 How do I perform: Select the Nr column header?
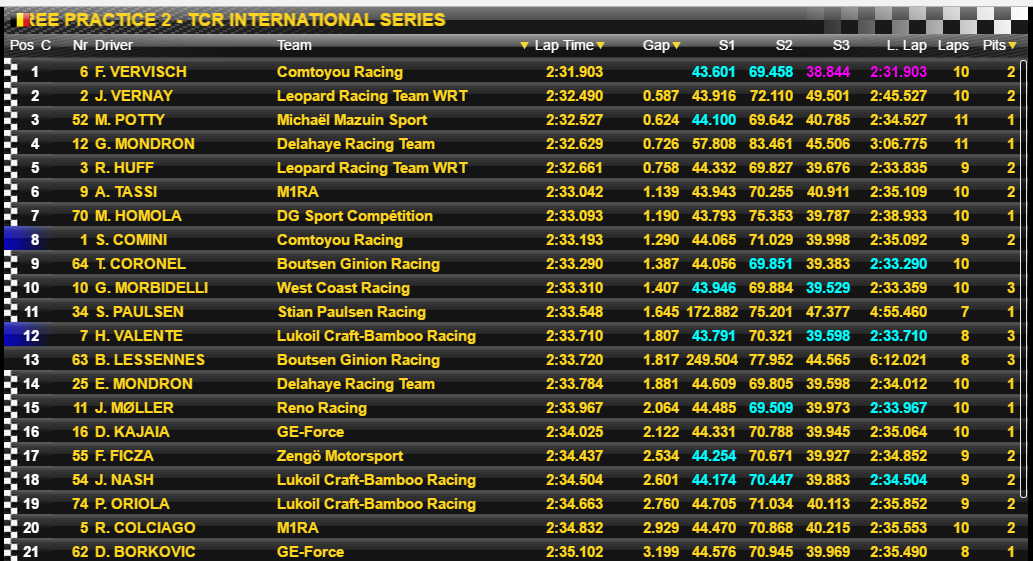click(x=80, y=45)
